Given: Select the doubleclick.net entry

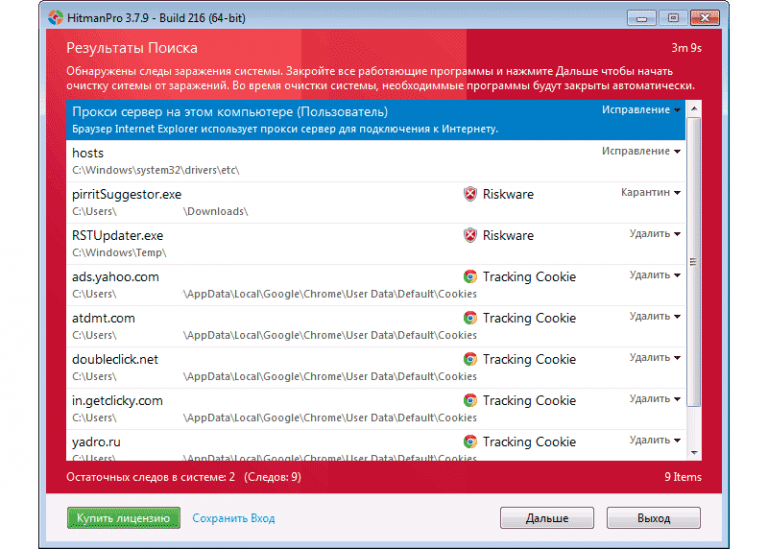Looking at the screenshot, I should (x=376, y=368).
